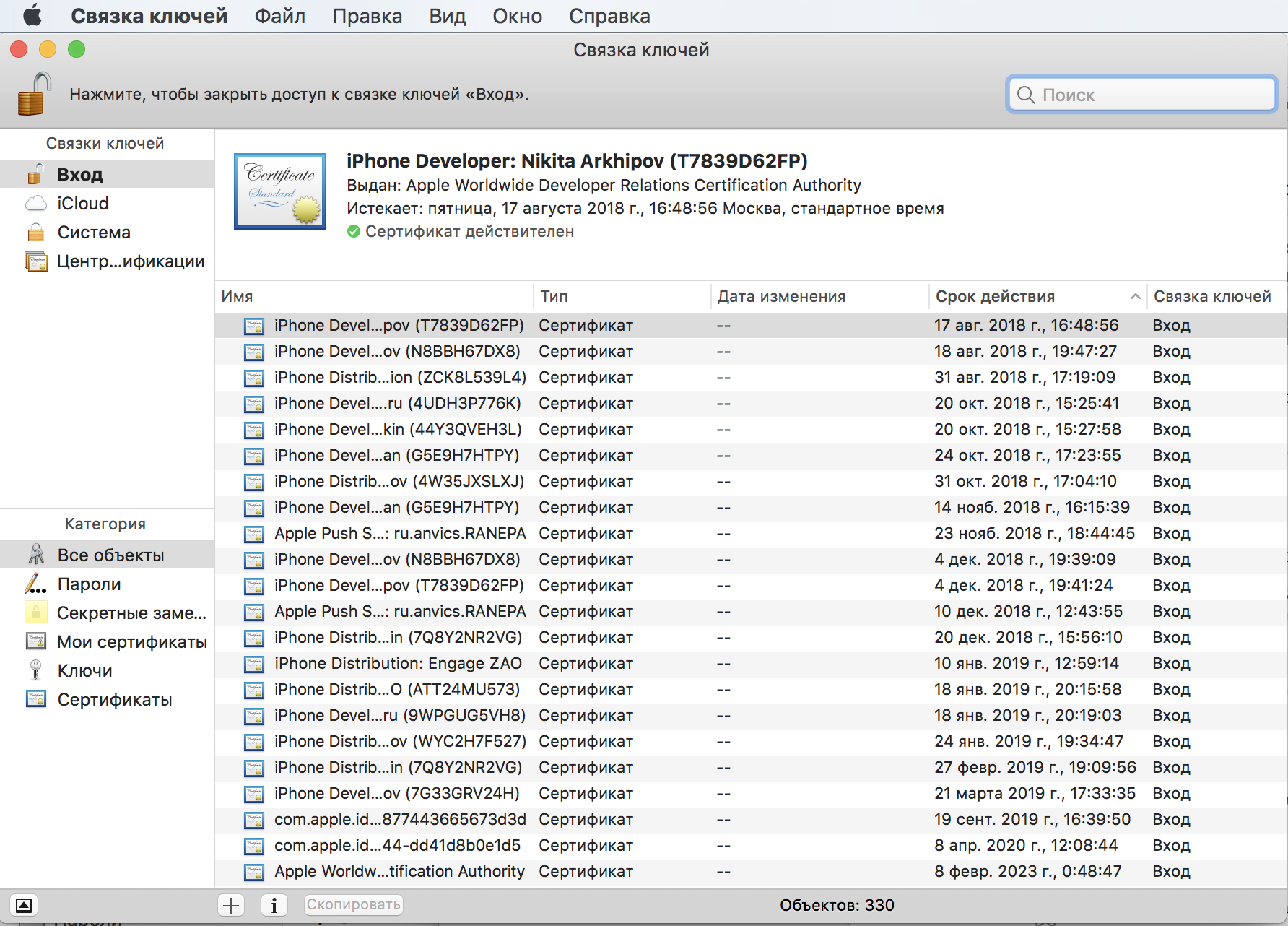Click certificate icon of iPhone Distrib...ion (ZCK8L539L4)
The width and height of the screenshot is (1288, 926).
pyautogui.click(x=254, y=378)
